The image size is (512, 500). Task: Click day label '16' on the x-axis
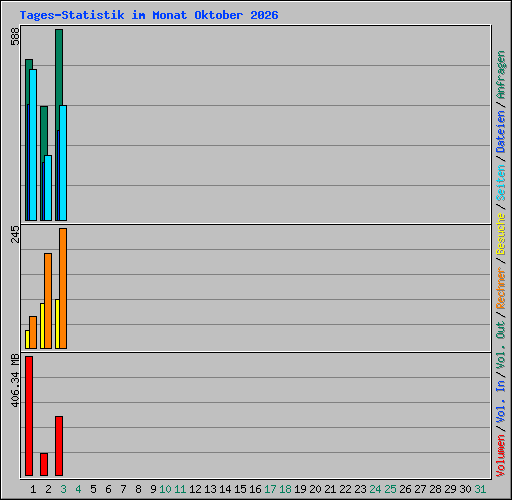coord(255,489)
